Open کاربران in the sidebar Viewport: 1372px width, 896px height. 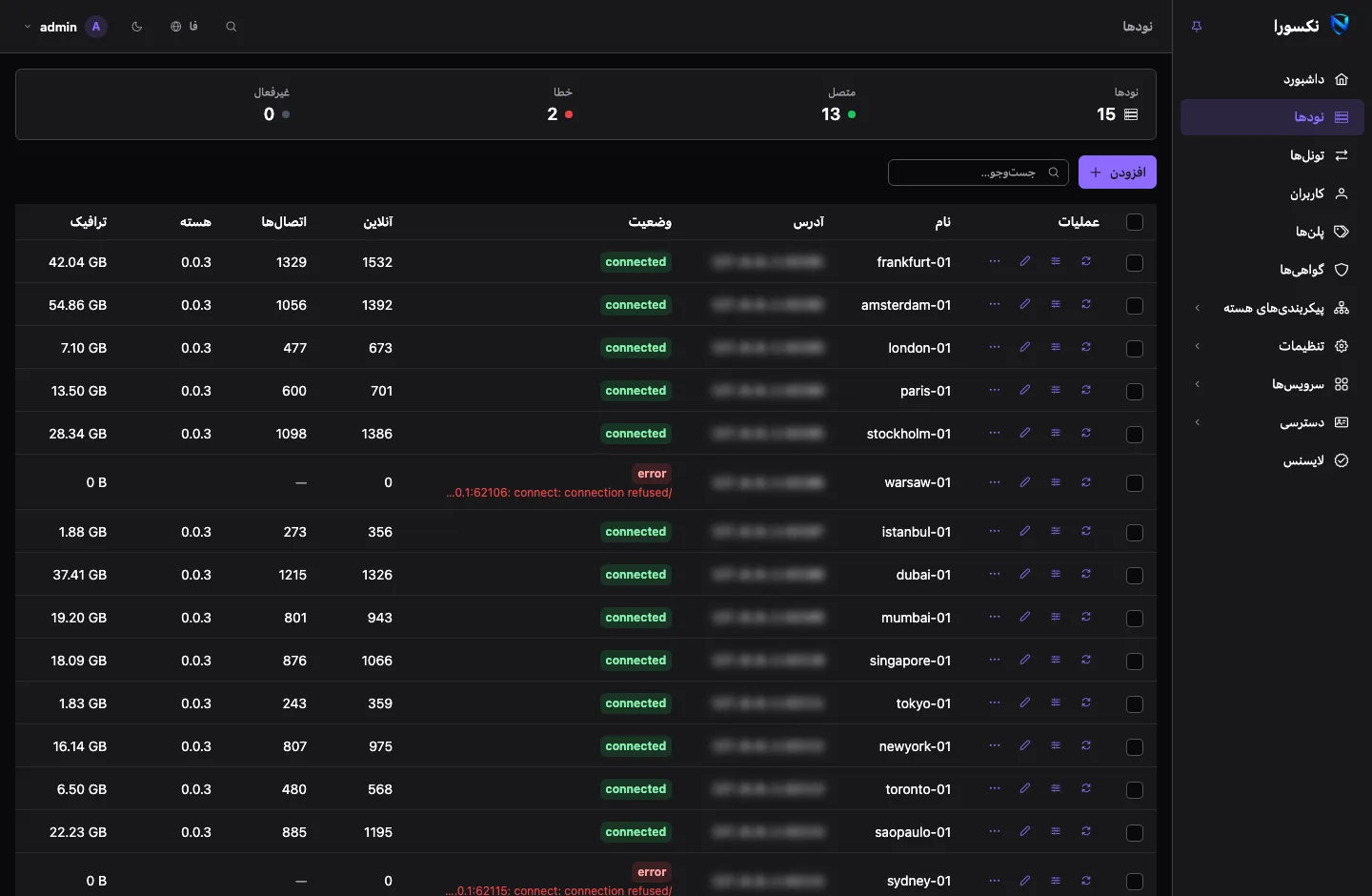1272,193
